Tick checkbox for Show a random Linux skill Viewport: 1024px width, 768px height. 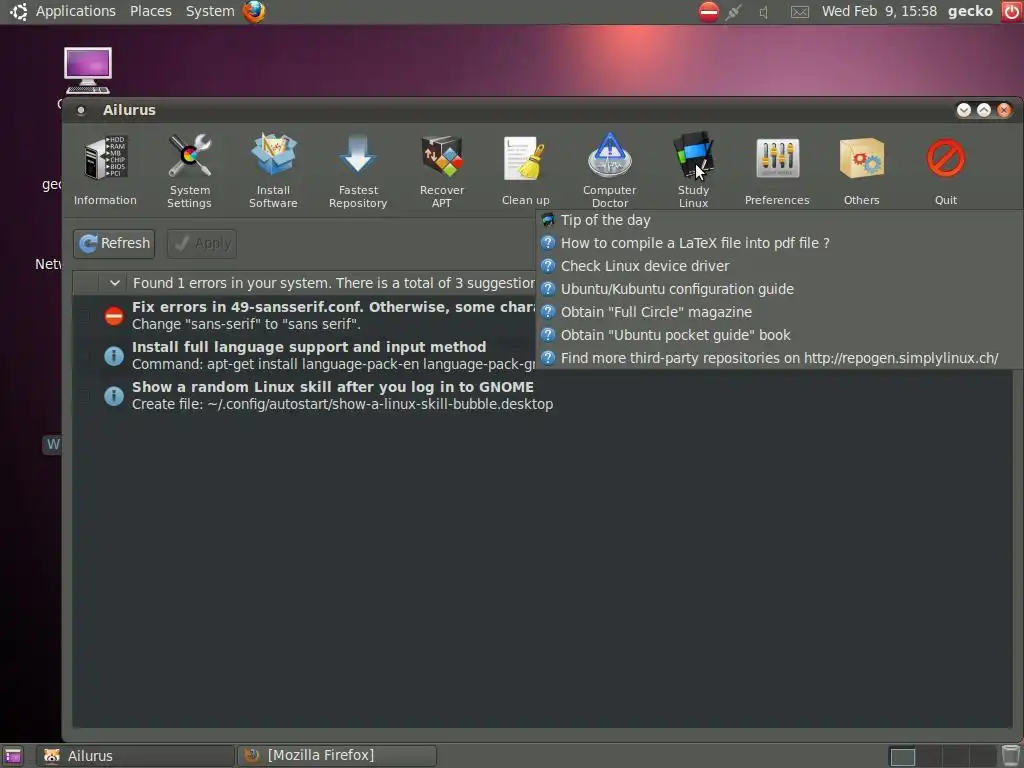(x=84, y=396)
